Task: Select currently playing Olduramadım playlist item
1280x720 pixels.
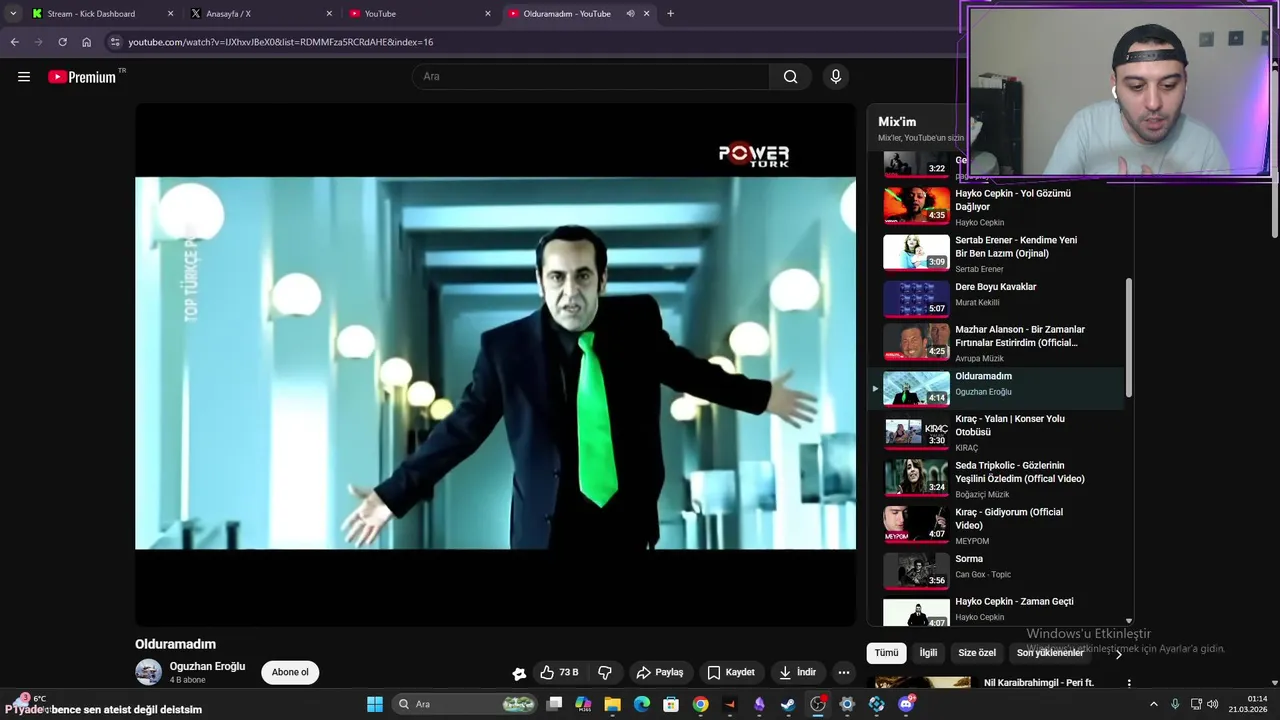Action: [x=995, y=388]
